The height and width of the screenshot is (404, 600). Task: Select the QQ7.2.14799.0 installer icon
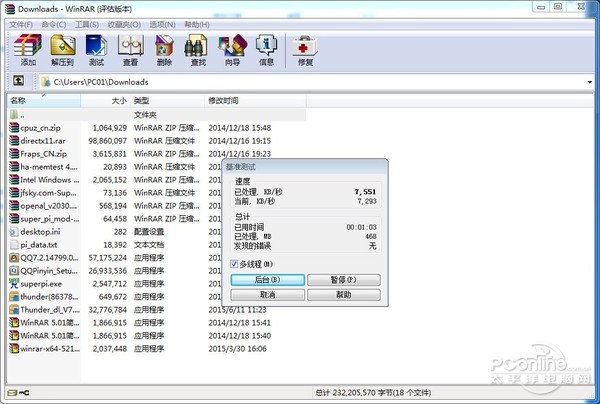point(14,257)
